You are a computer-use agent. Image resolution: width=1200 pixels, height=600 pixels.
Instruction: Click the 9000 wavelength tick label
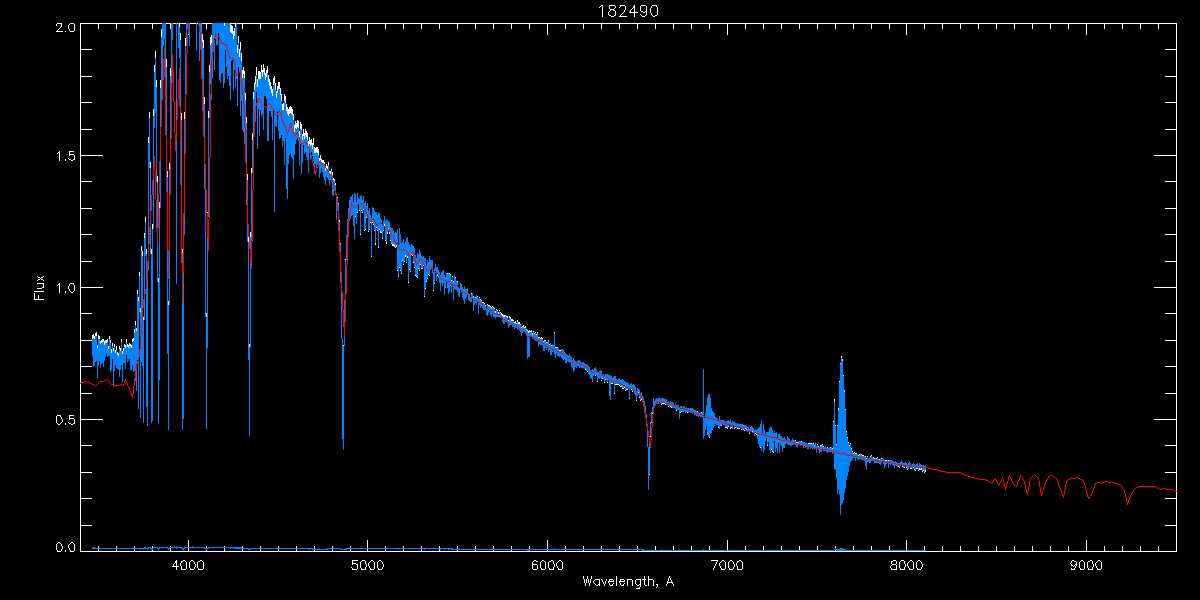[1086, 565]
